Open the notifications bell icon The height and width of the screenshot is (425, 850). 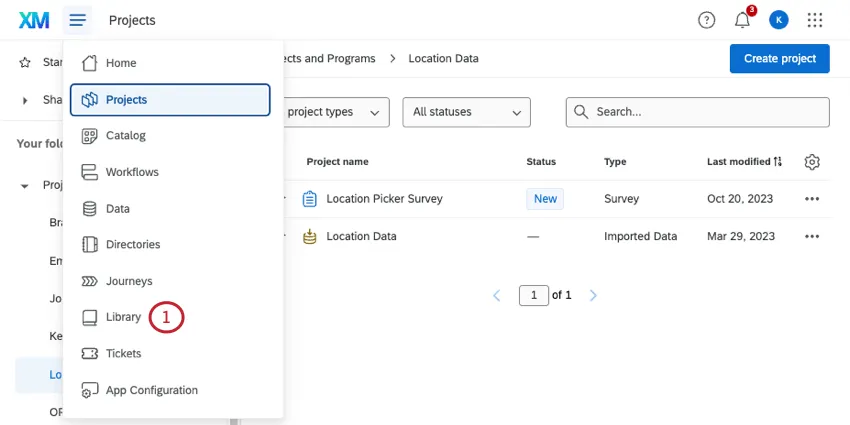tap(742, 20)
